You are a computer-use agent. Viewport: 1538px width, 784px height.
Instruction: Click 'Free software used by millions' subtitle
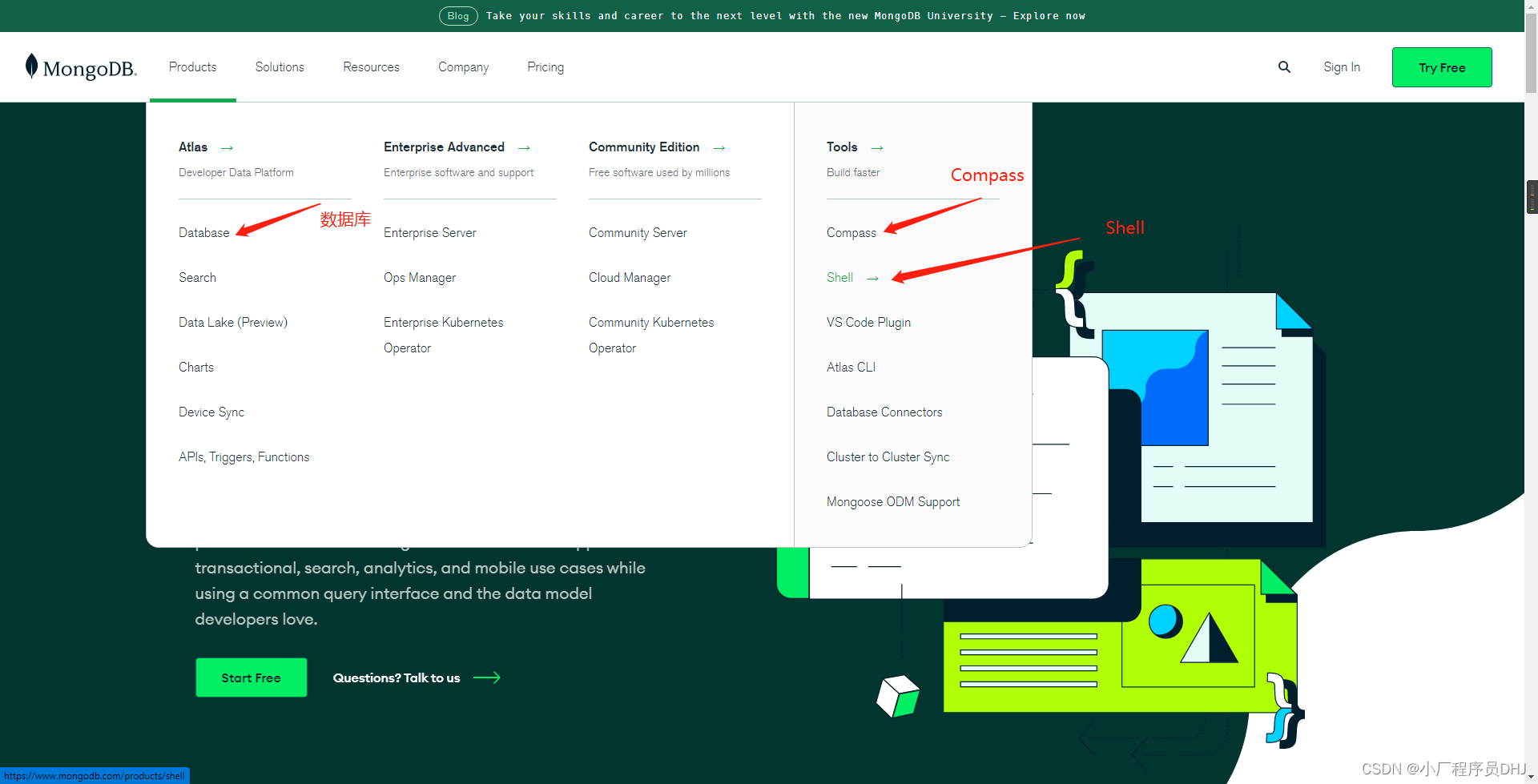659,173
